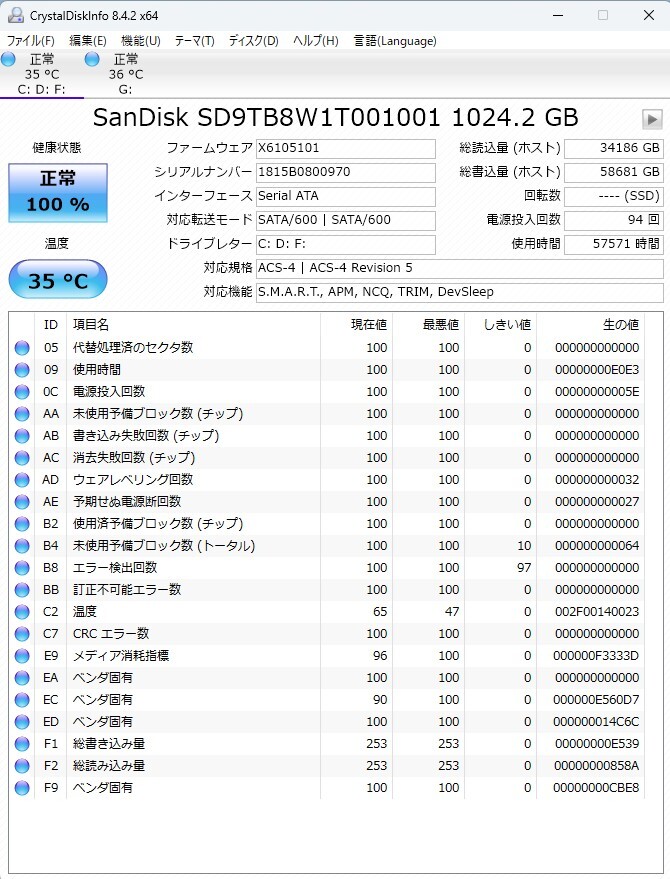The height and width of the screenshot is (879, 670).
Task: Click status orb for C: D: F: disk
Action: tap(8, 59)
